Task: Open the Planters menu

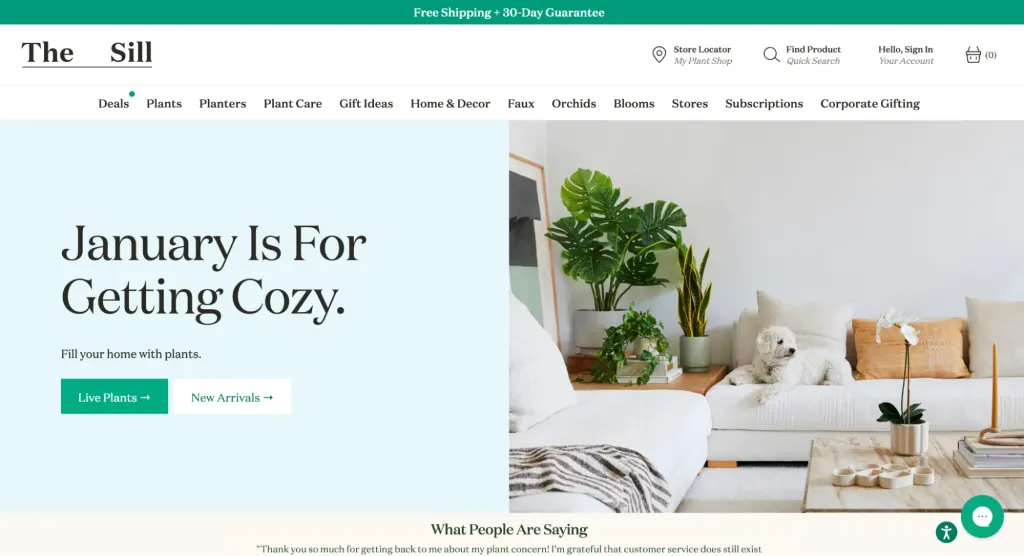Action: [223, 103]
